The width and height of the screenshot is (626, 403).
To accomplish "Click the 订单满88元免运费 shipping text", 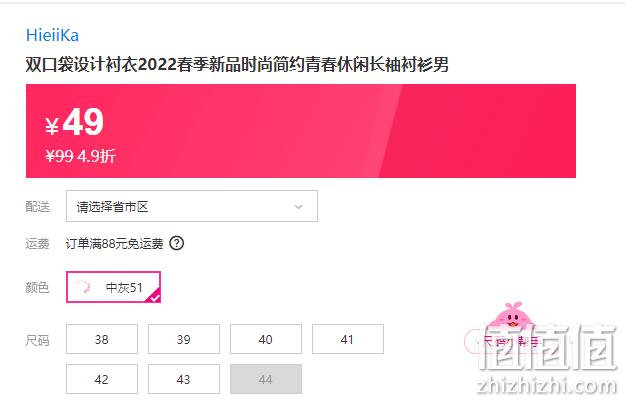I will coord(115,243).
